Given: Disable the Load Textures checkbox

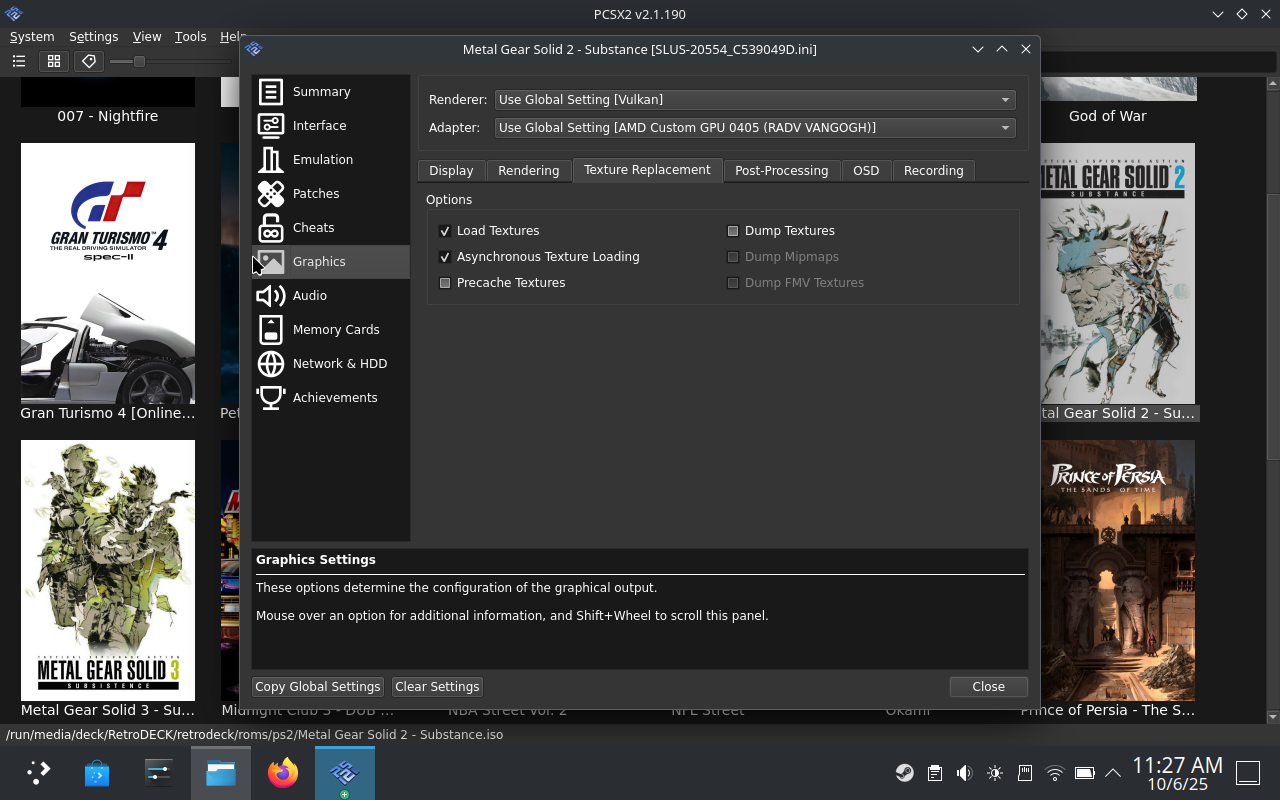Looking at the screenshot, I should coord(445,231).
